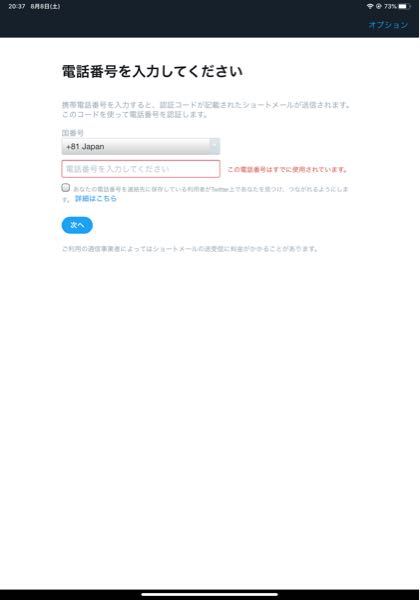
Task: Click the carrier fee notice below 次へ
Action: 190,249
